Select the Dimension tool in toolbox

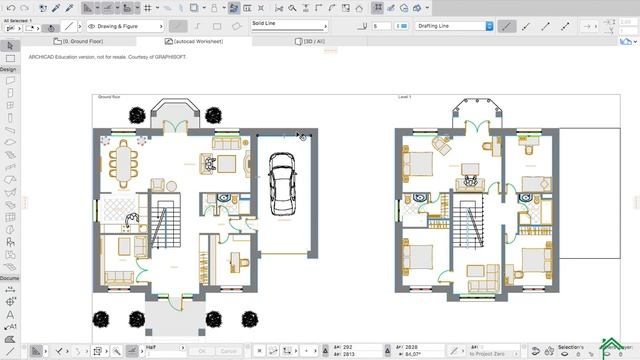[x=10, y=289]
